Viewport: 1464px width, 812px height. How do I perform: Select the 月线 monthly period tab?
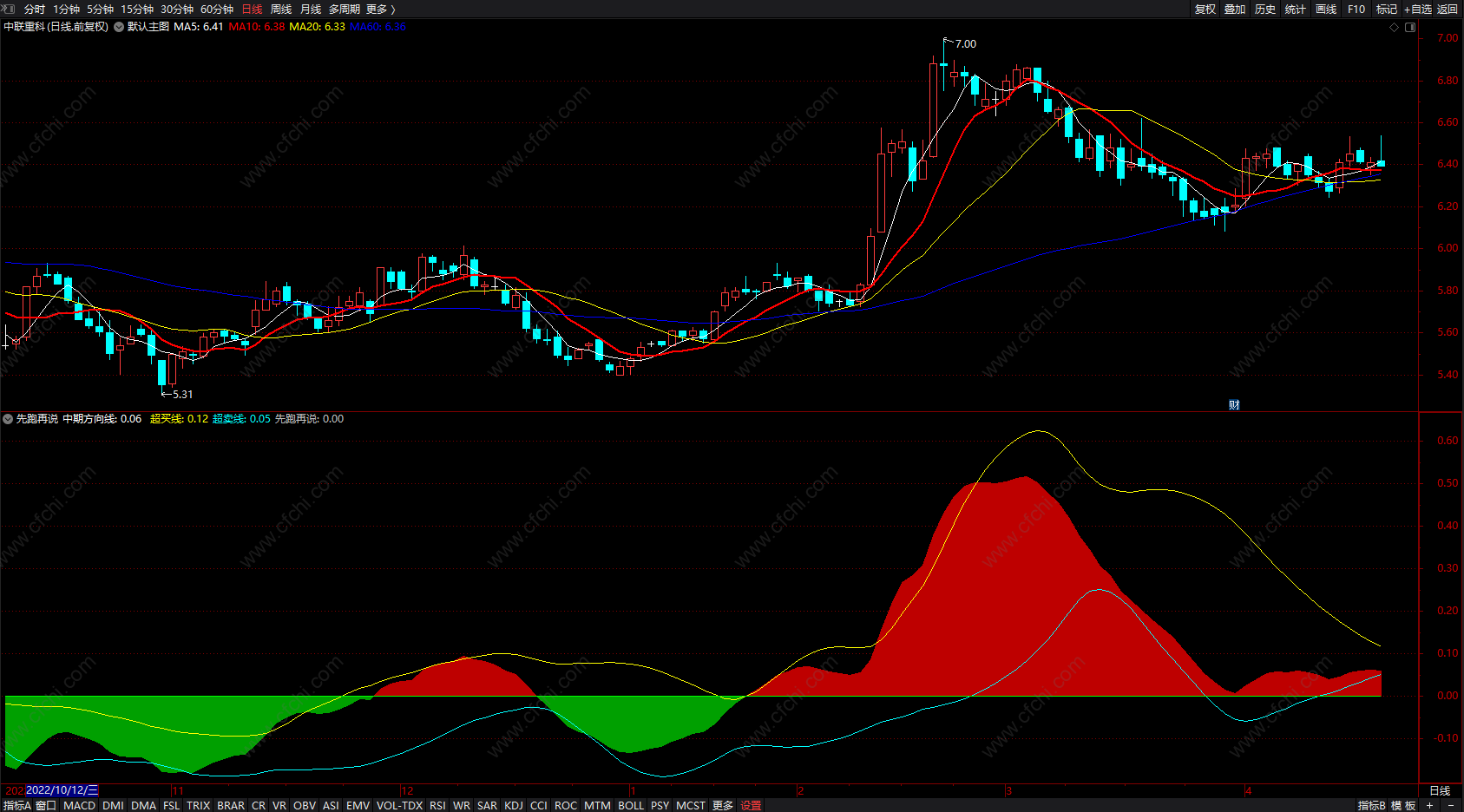click(x=311, y=9)
